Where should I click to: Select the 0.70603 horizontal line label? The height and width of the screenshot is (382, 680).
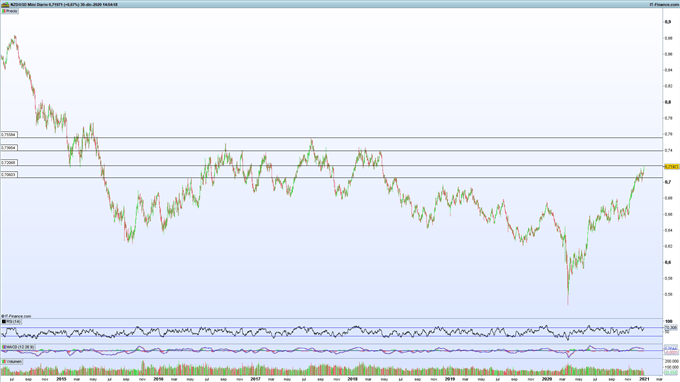tap(9, 174)
